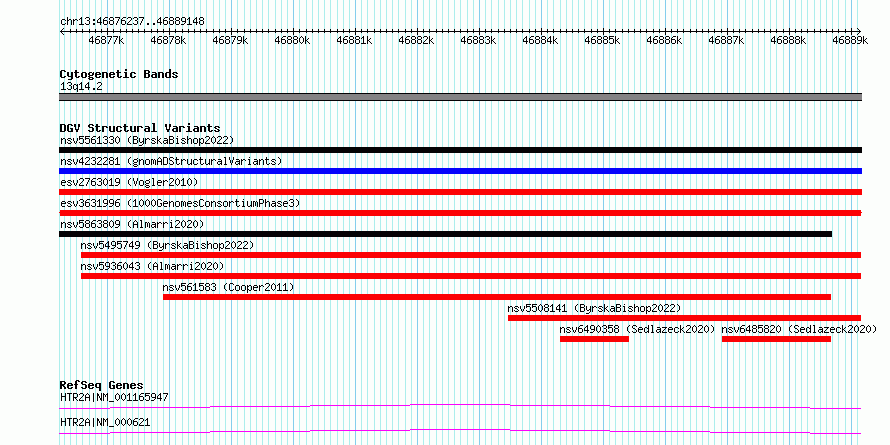Image resolution: width=890 pixels, height=445 pixels.
Task: Open nsv5936043 (Almarri2020) variant label
Action: (x=152, y=266)
